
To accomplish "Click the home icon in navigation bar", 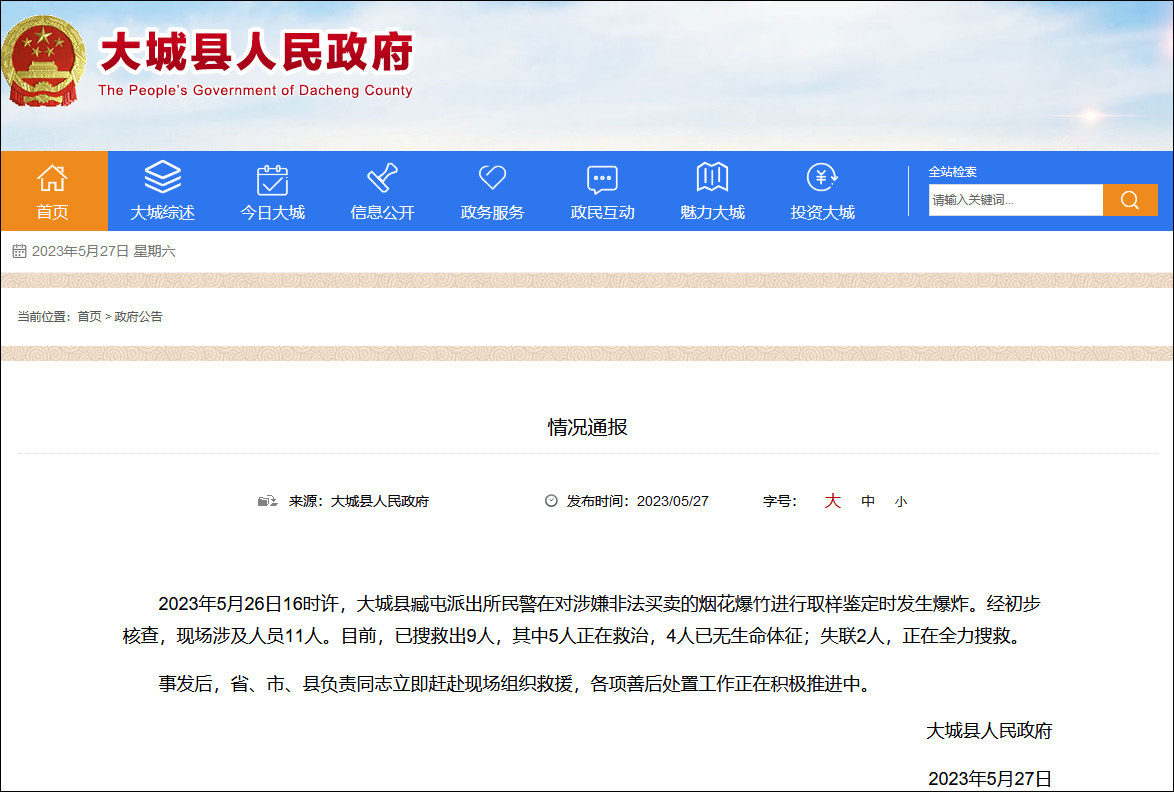I will click(x=52, y=179).
